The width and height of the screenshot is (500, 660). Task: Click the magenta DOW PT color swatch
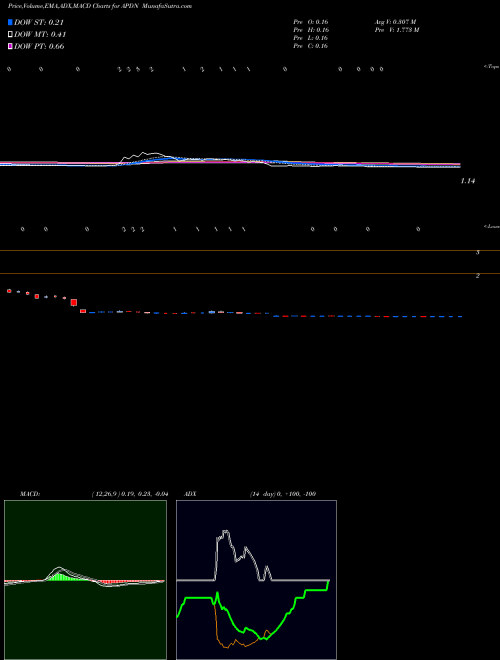pos(10,46)
